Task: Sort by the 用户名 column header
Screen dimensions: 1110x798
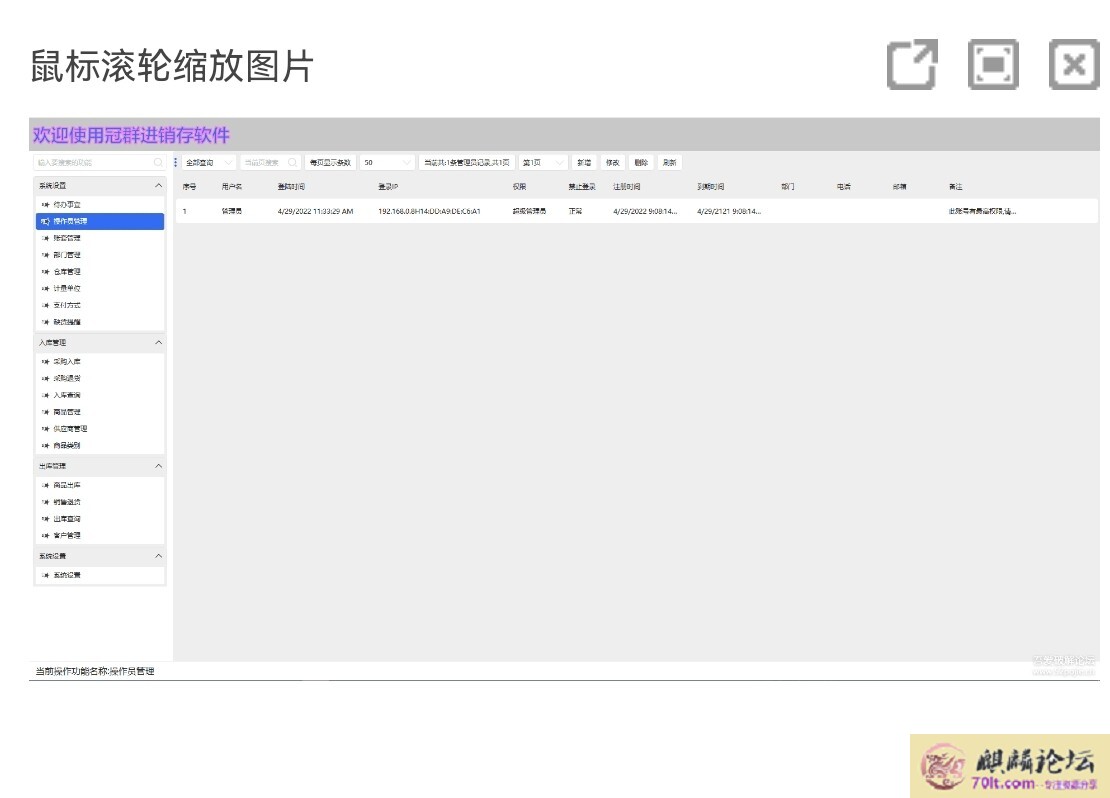Action: point(231,187)
